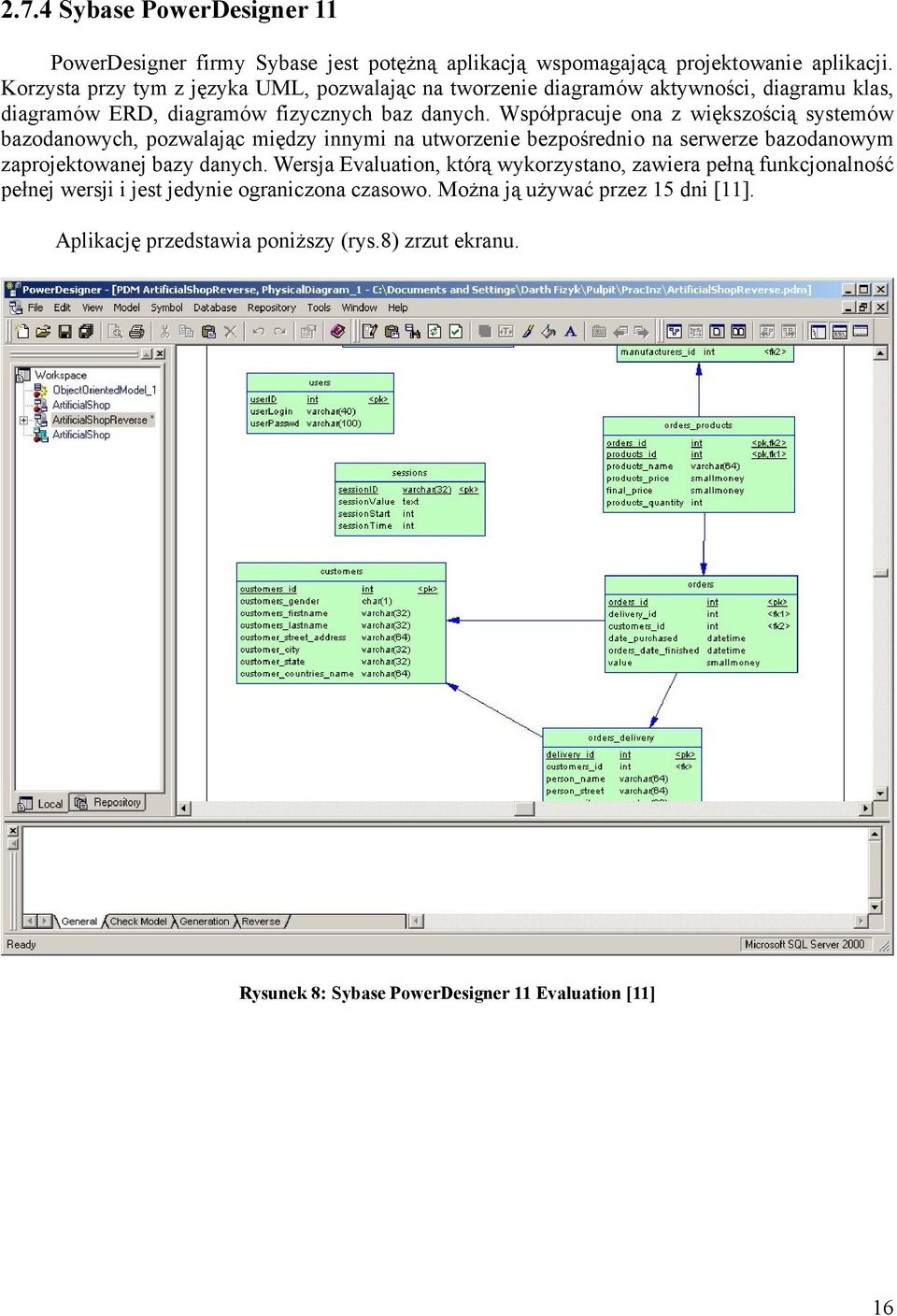
Task: Click the Cut scissors icon
Action: (165, 331)
